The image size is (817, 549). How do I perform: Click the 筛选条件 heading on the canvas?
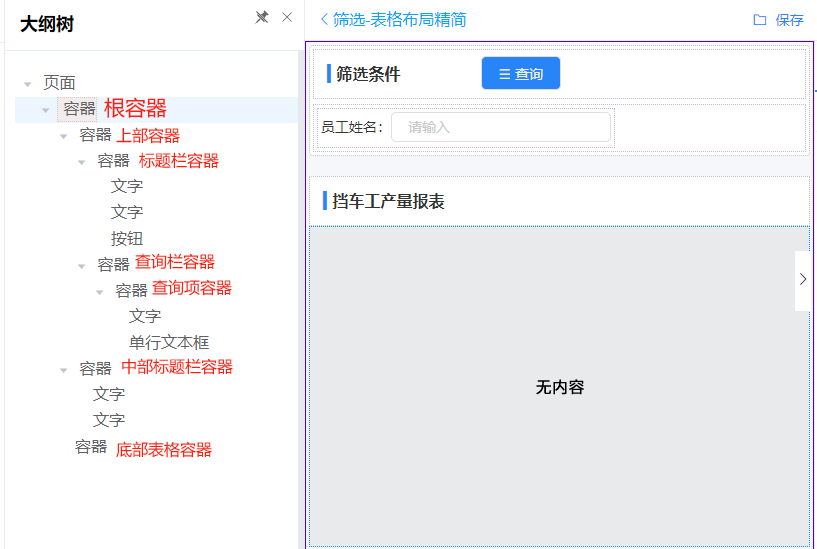(x=368, y=74)
